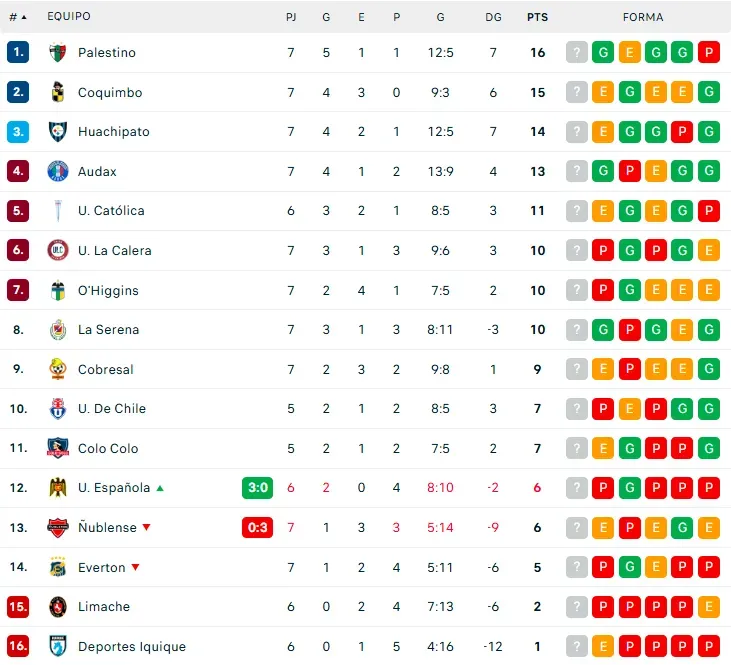Open the red 0:3 live score badge
This screenshot has height=665, width=731.
257,528
